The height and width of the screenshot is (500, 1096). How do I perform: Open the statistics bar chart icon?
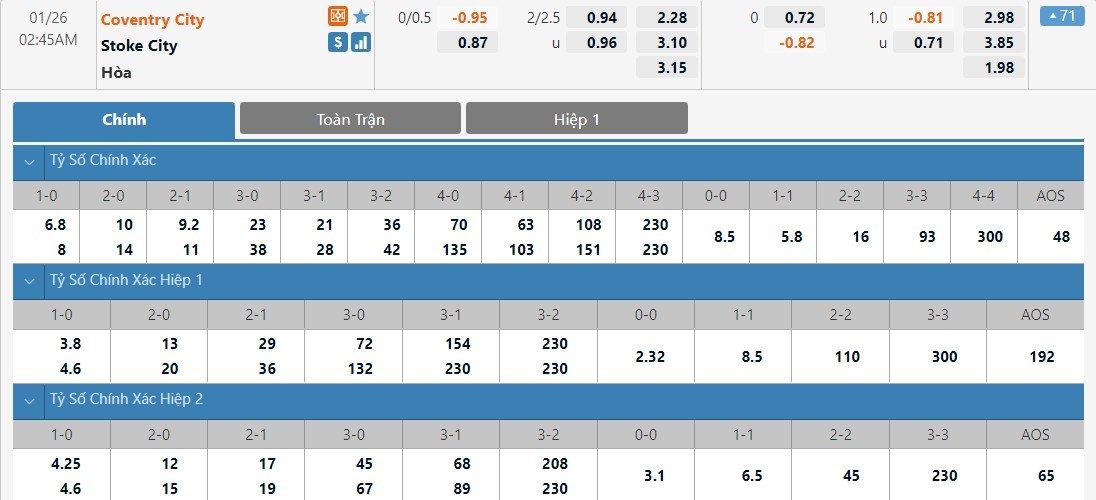pyautogui.click(x=361, y=42)
